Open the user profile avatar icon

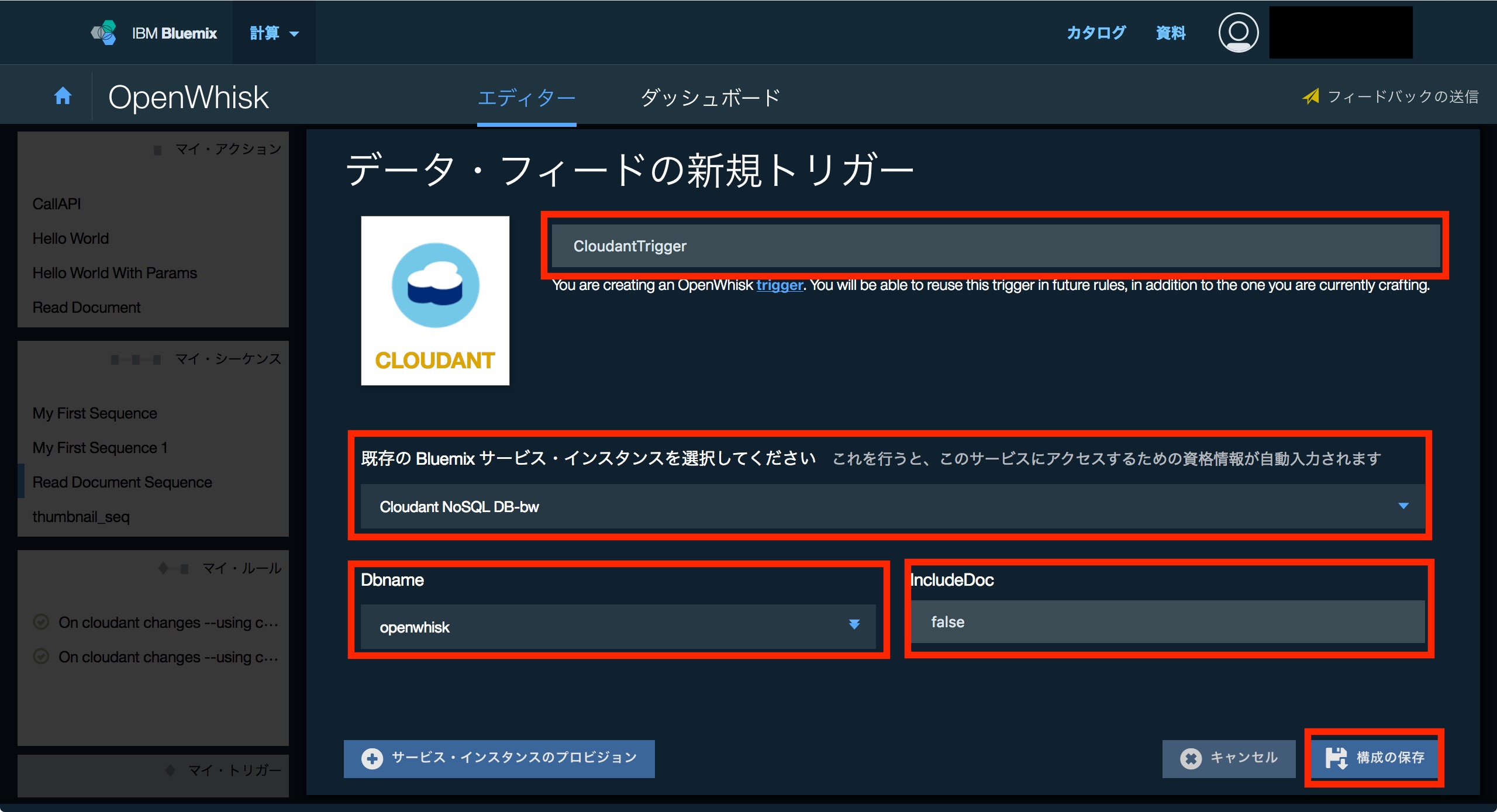(x=1238, y=33)
